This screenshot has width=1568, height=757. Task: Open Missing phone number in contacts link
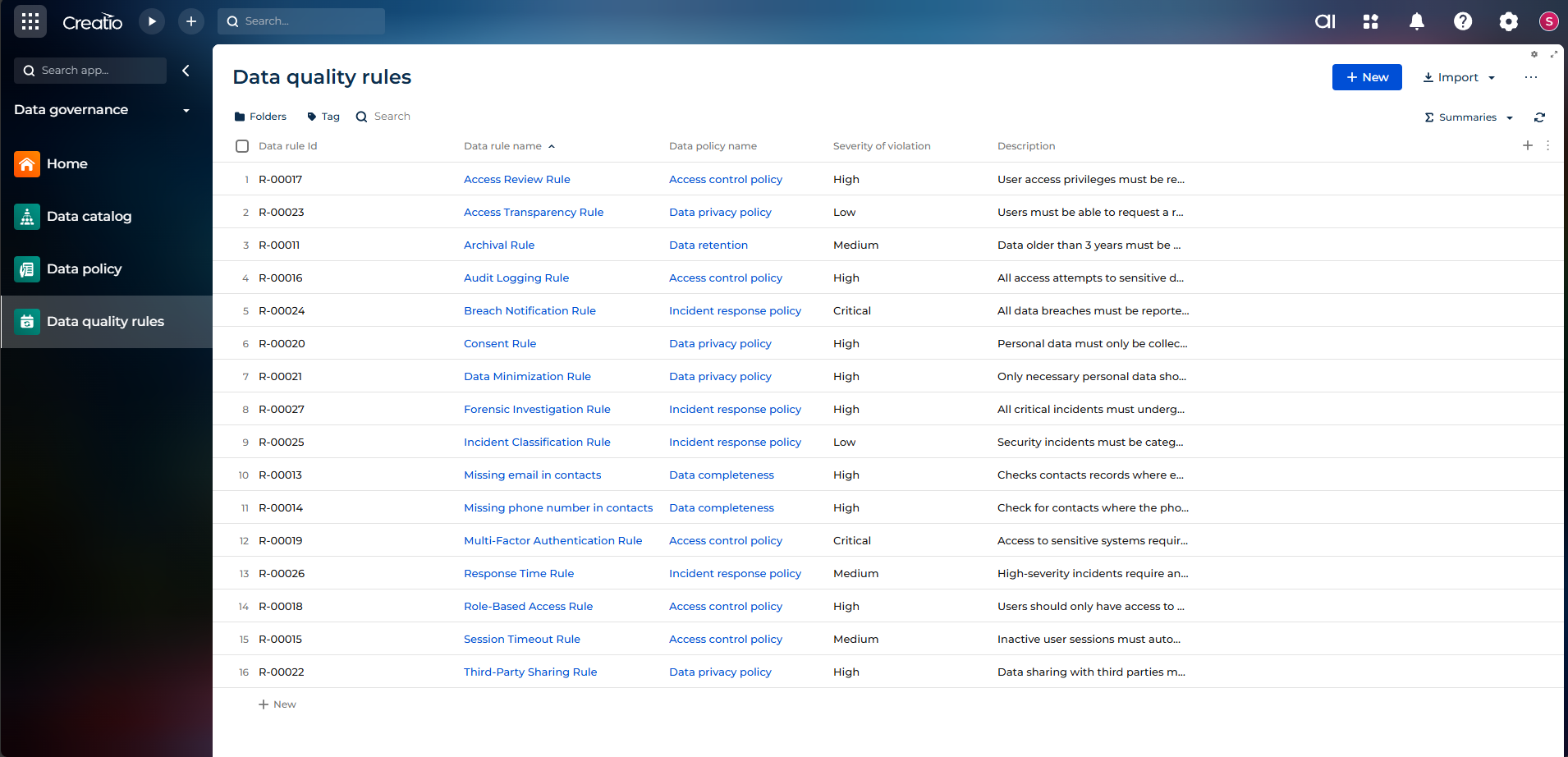click(x=558, y=507)
